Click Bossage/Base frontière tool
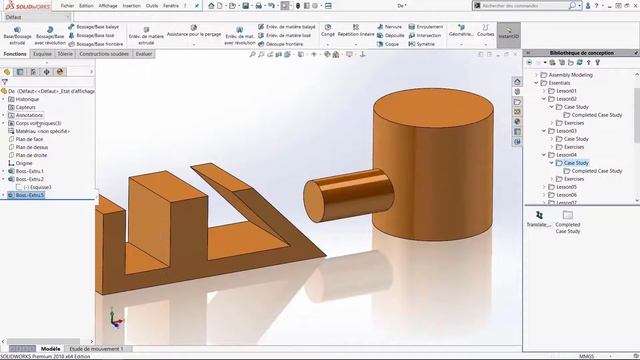The image size is (640, 360). [x=96, y=44]
